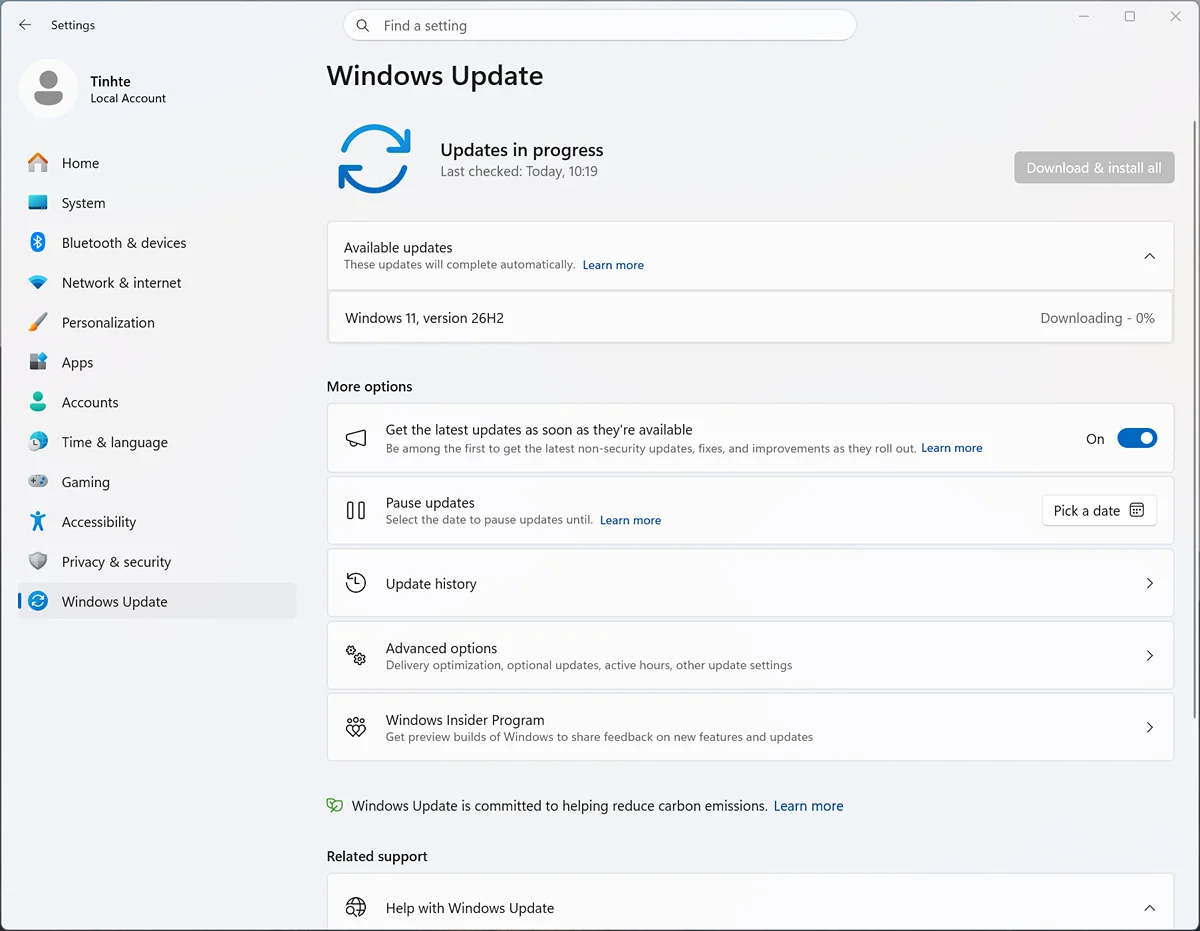Click the Related support heading
This screenshot has width=1200, height=931.
[x=377, y=856]
